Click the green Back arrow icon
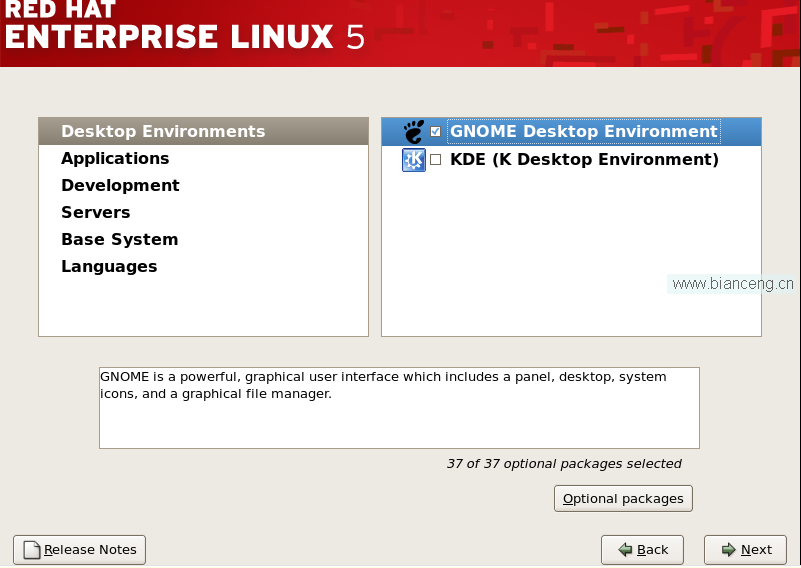The width and height of the screenshot is (801, 568). coord(625,550)
